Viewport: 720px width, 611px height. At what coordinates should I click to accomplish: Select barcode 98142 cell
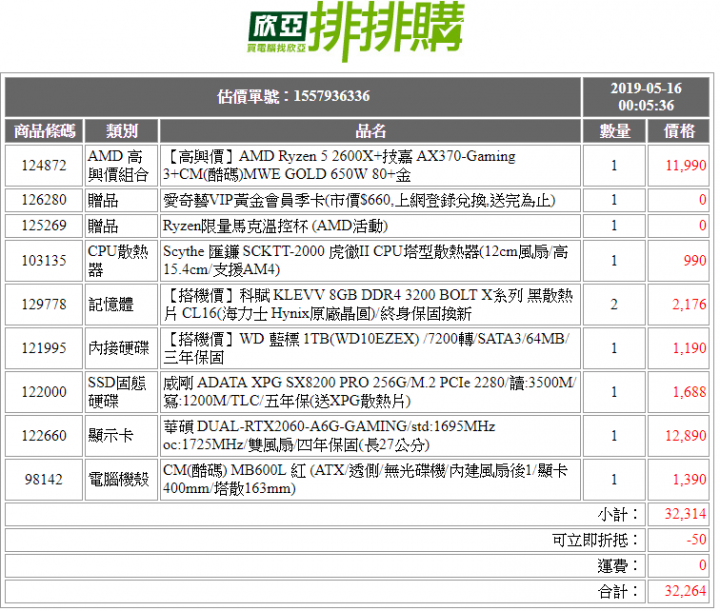[44, 480]
